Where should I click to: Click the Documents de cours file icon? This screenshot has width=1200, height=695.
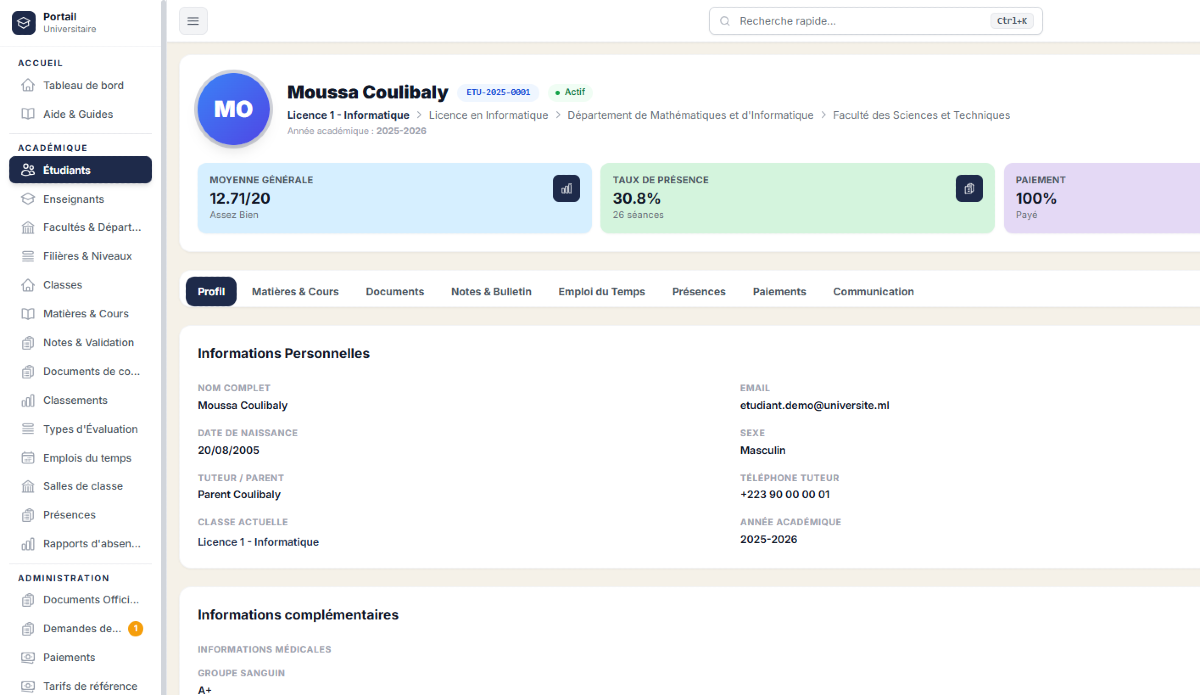coord(28,371)
